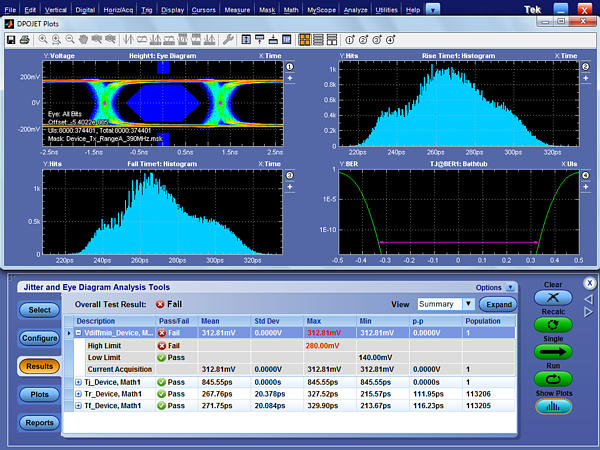Click the wrench settings icon in toolbar
Viewport: 600px width, 450px height.
[x=229, y=39]
